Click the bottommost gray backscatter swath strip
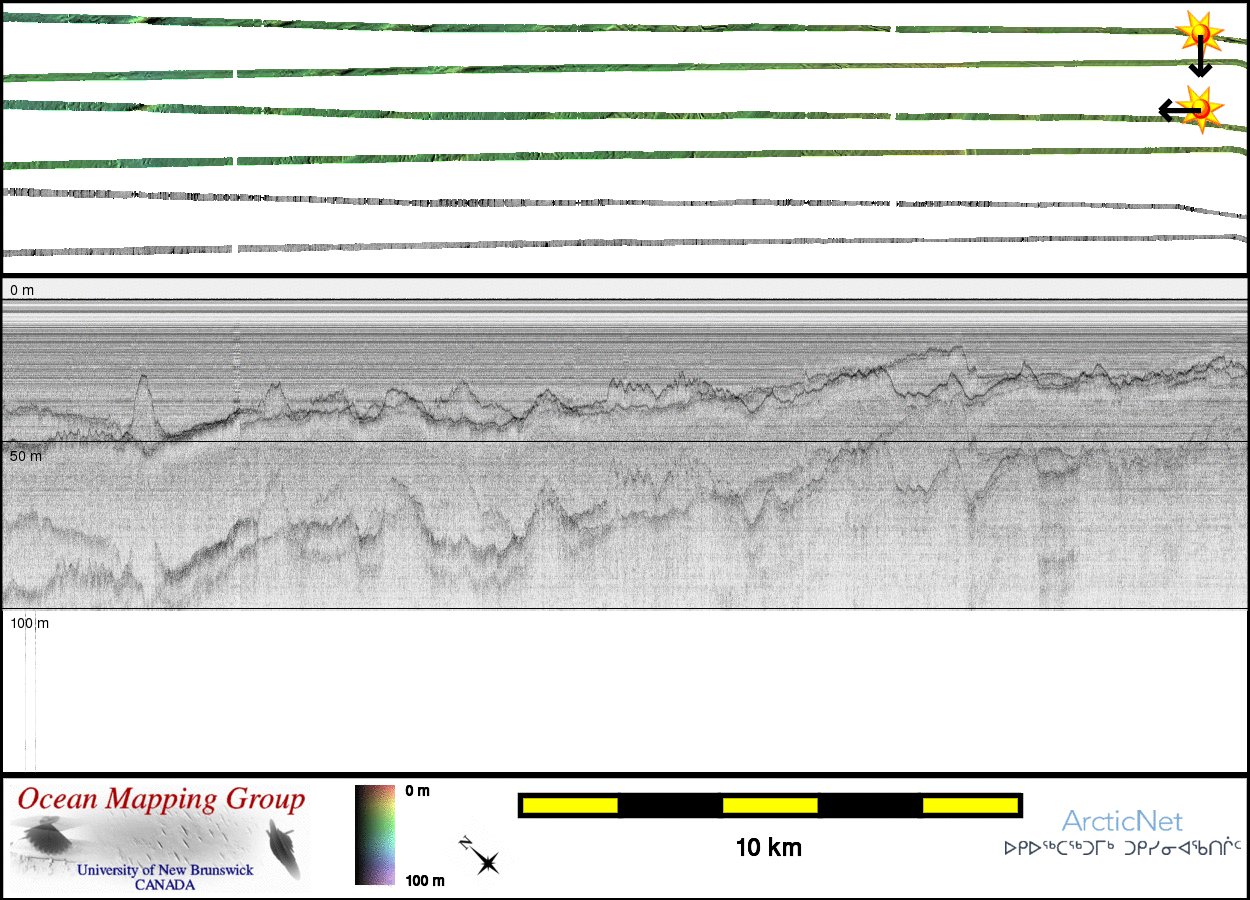The width and height of the screenshot is (1250, 900). [600, 243]
